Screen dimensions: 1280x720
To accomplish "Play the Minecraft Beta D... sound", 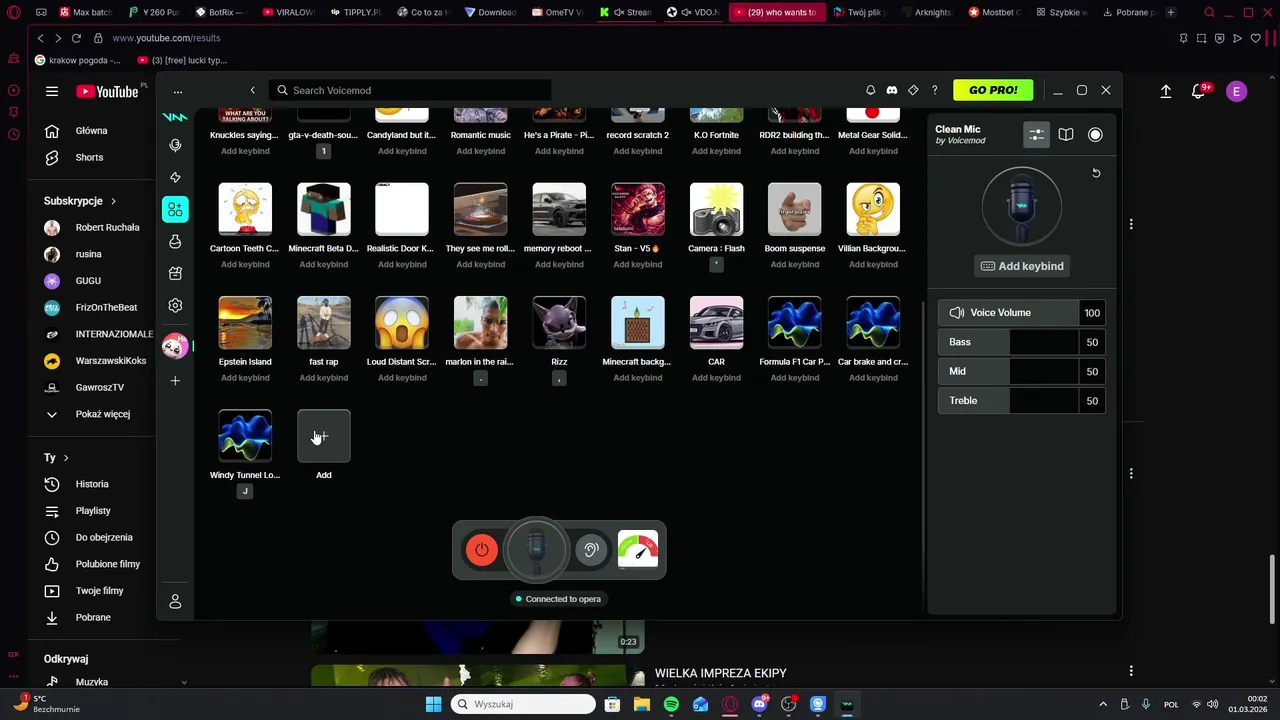I will (x=324, y=209).
